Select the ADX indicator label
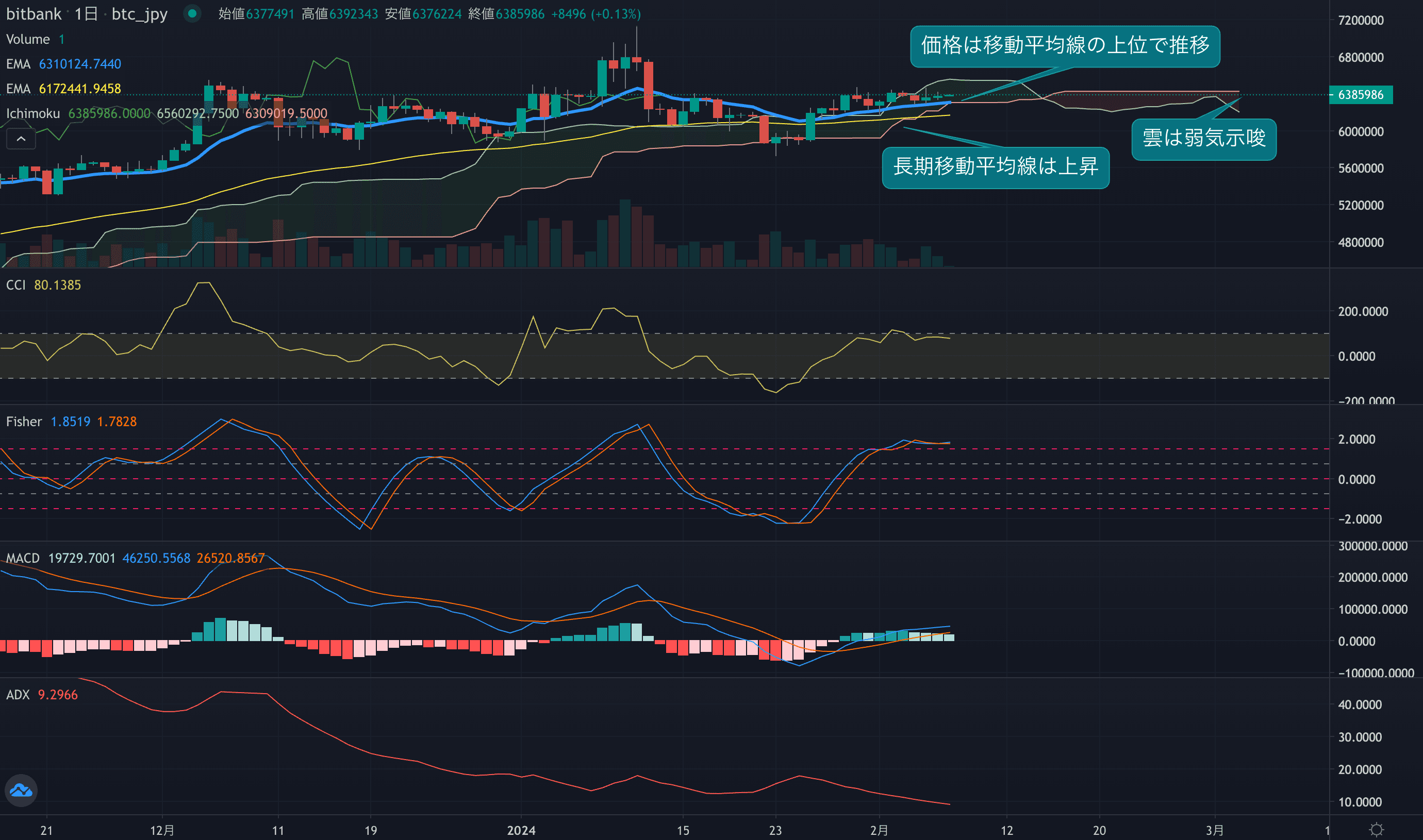This screenshot has height=840, width=1423. point(18,695)
